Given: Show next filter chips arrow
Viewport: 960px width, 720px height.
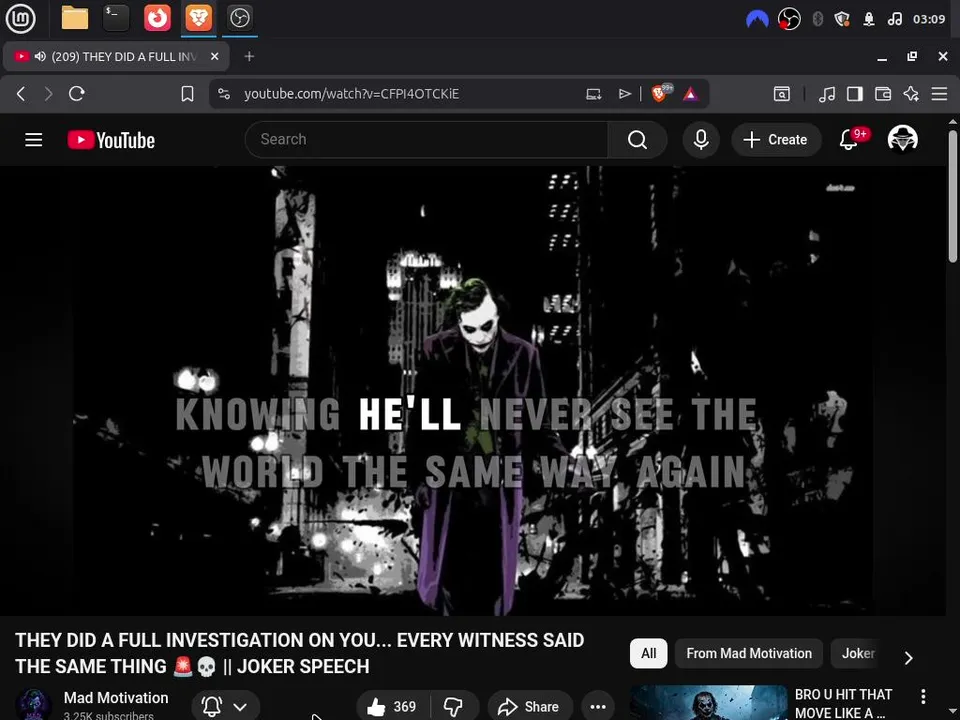Looking at the screenshot, I should click(909, 658).
